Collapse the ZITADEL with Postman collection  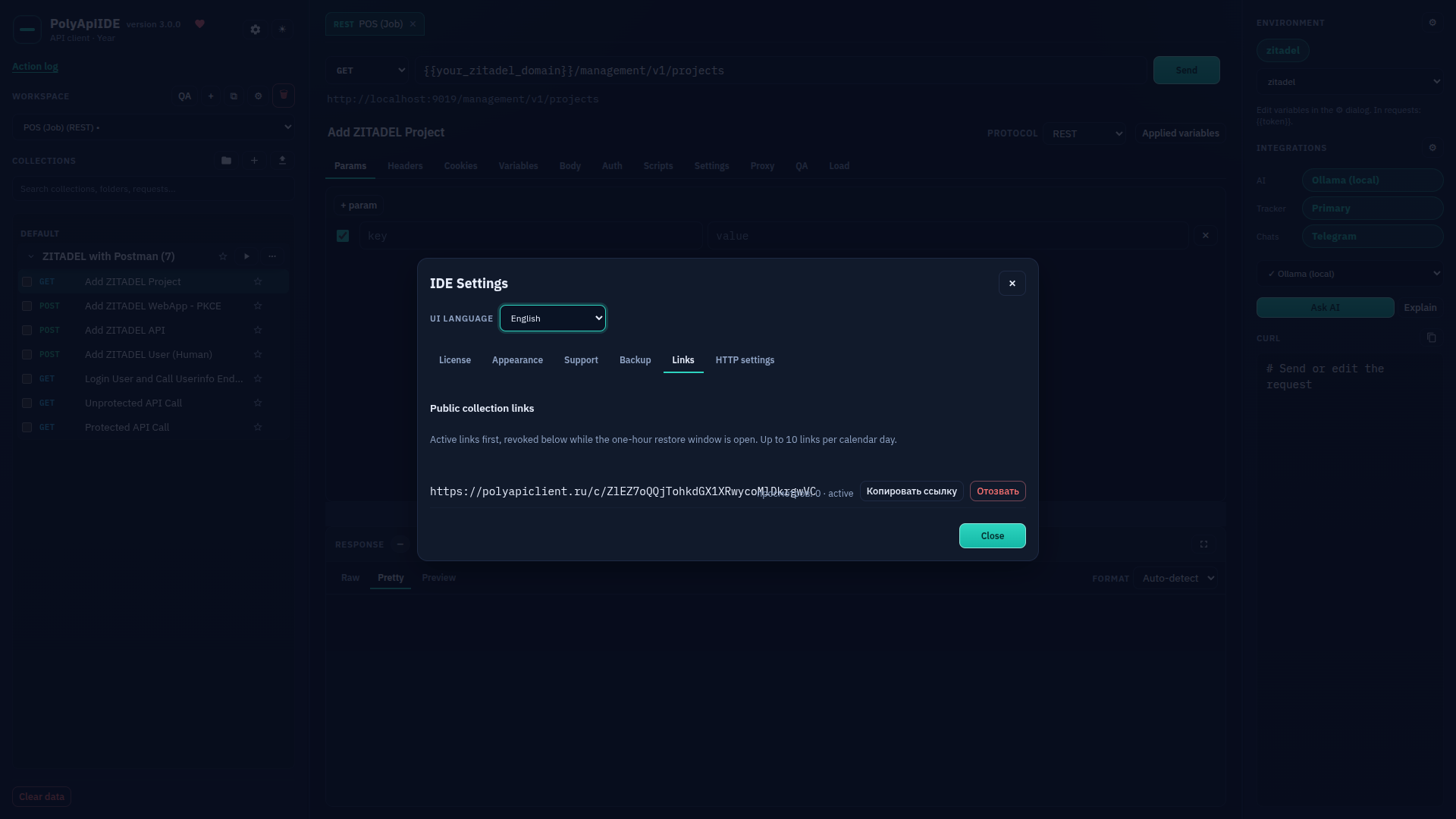click(x=31, y=256)
